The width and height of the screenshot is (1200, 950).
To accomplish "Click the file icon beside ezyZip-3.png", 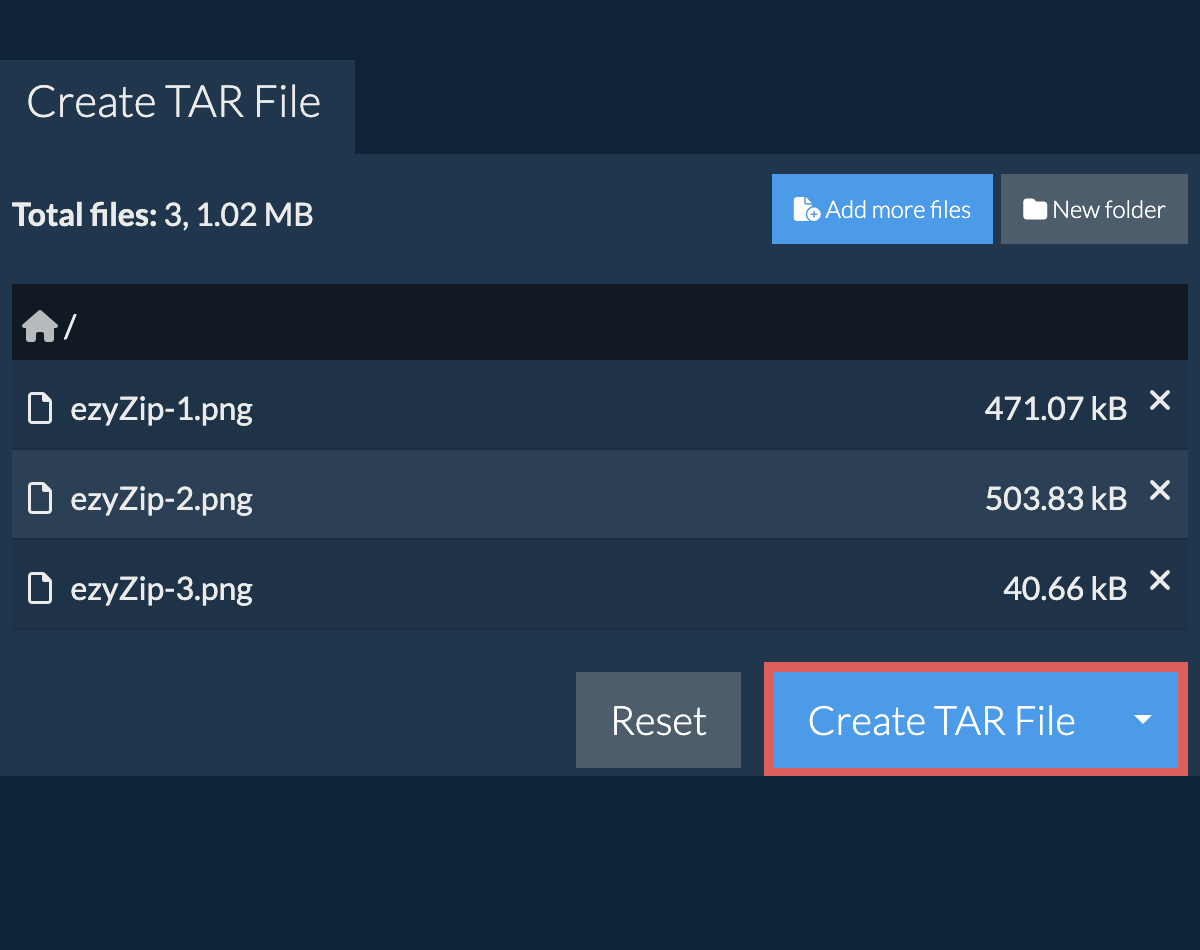I will [x=40, y=587].
